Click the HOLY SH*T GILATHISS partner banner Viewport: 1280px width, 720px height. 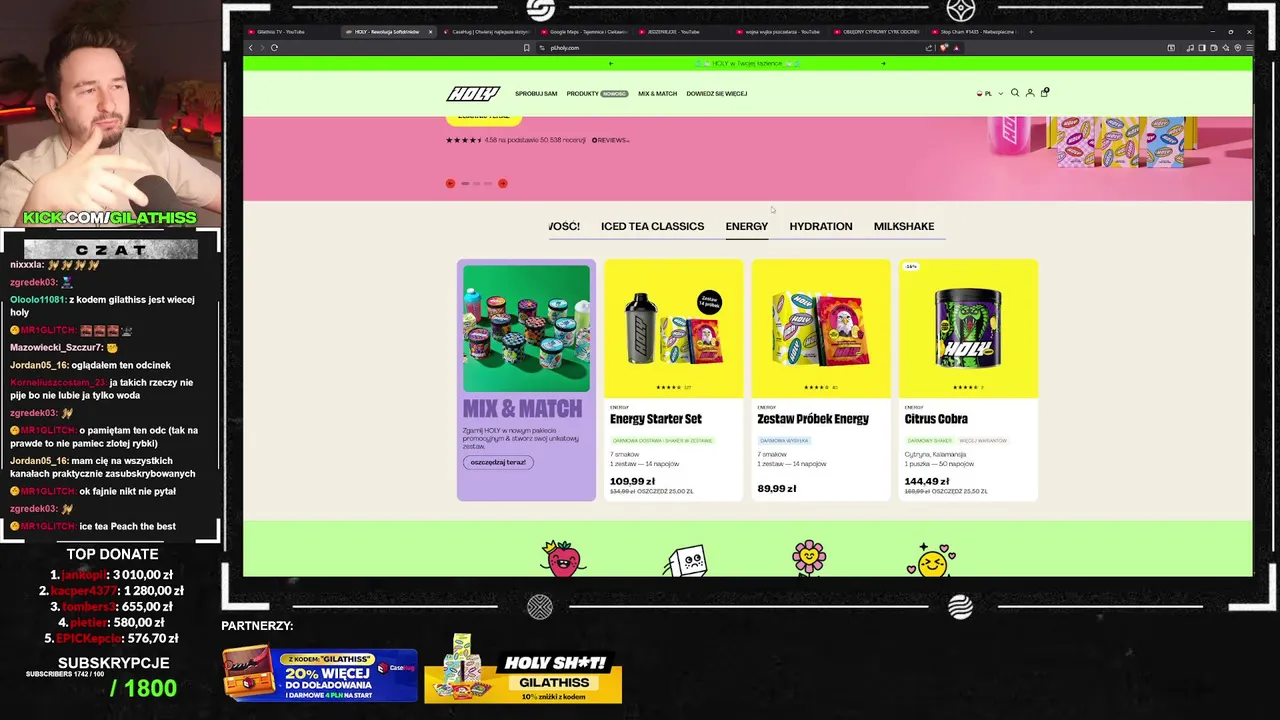(x=523, y=668)
